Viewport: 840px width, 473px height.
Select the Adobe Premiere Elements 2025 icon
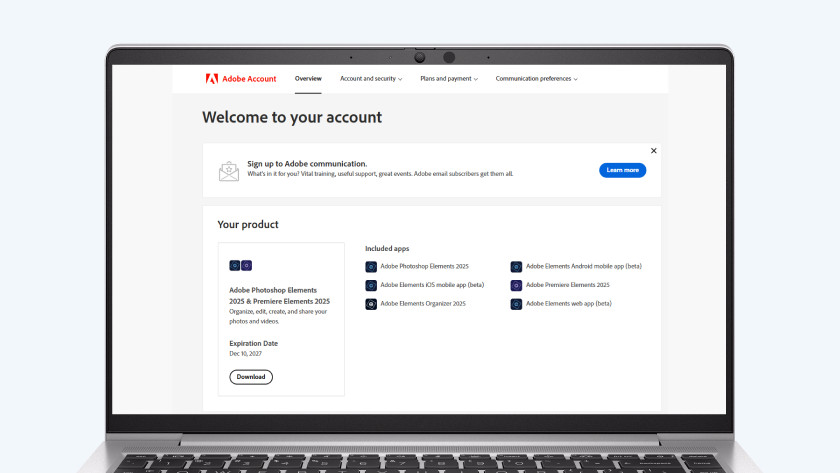pos(516,285)
